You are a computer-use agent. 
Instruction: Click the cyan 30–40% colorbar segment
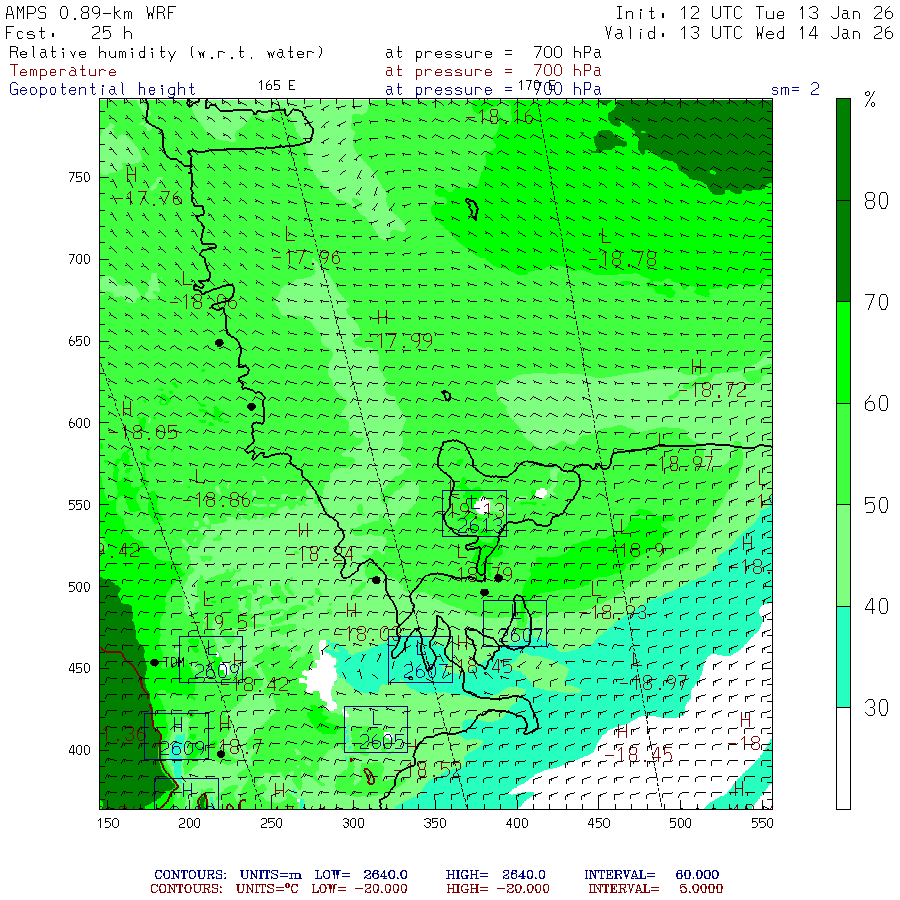pyautogui.click(x=843, y=657)
